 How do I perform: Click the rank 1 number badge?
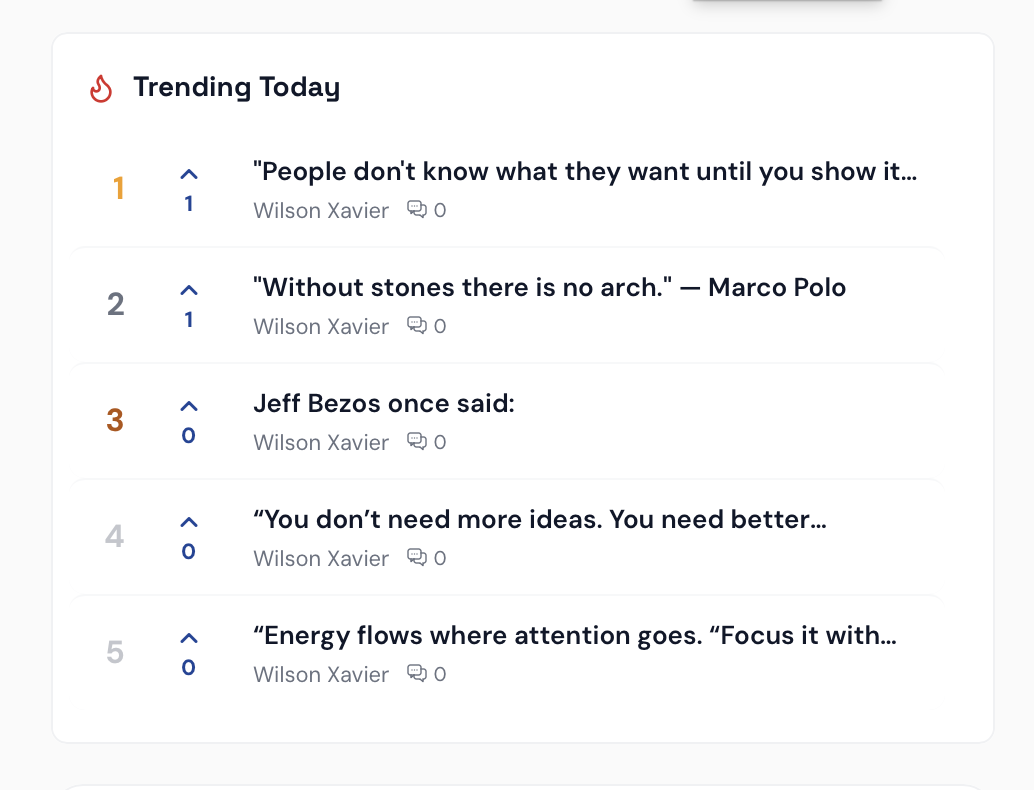point(118,188)
